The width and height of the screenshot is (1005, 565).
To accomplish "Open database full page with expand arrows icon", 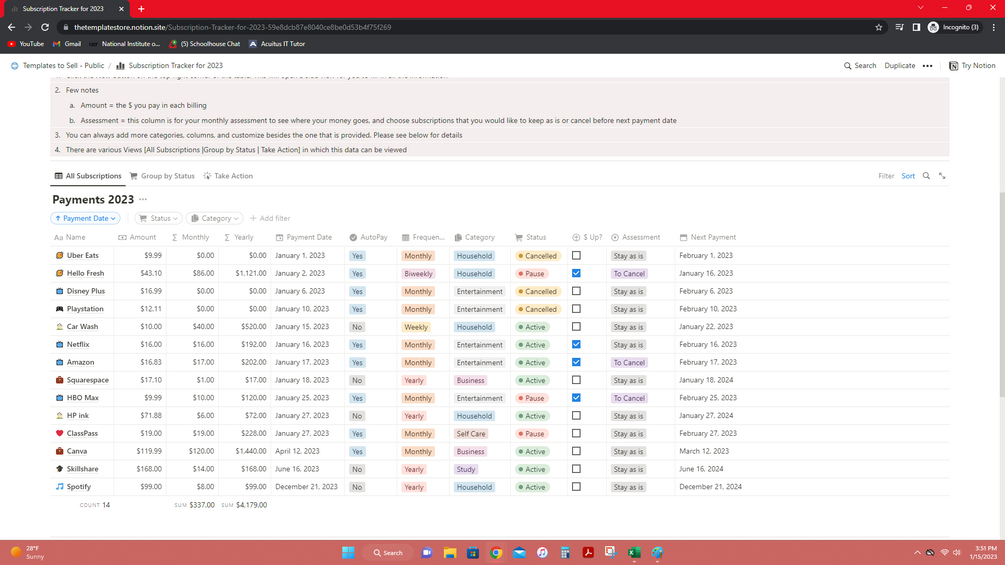I will (x=942, y=176).
